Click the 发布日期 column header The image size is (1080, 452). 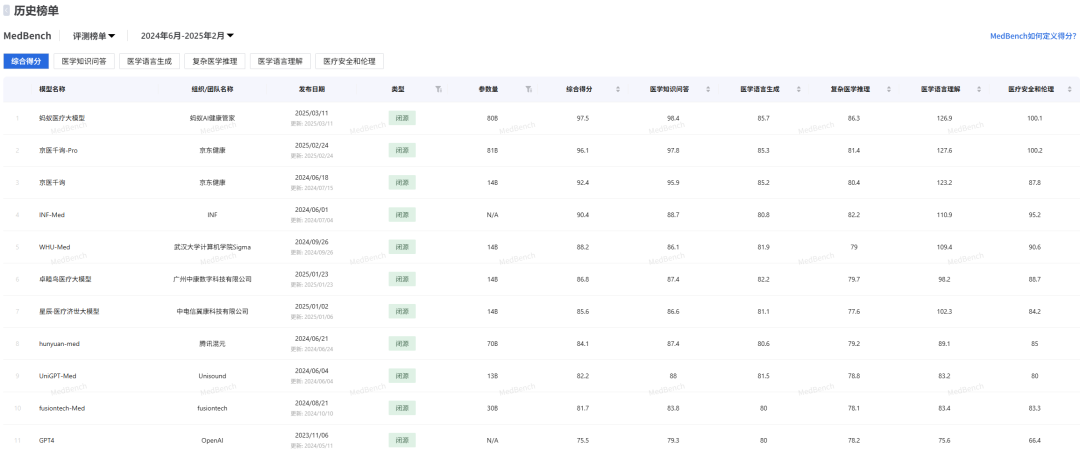coord(311,89)
